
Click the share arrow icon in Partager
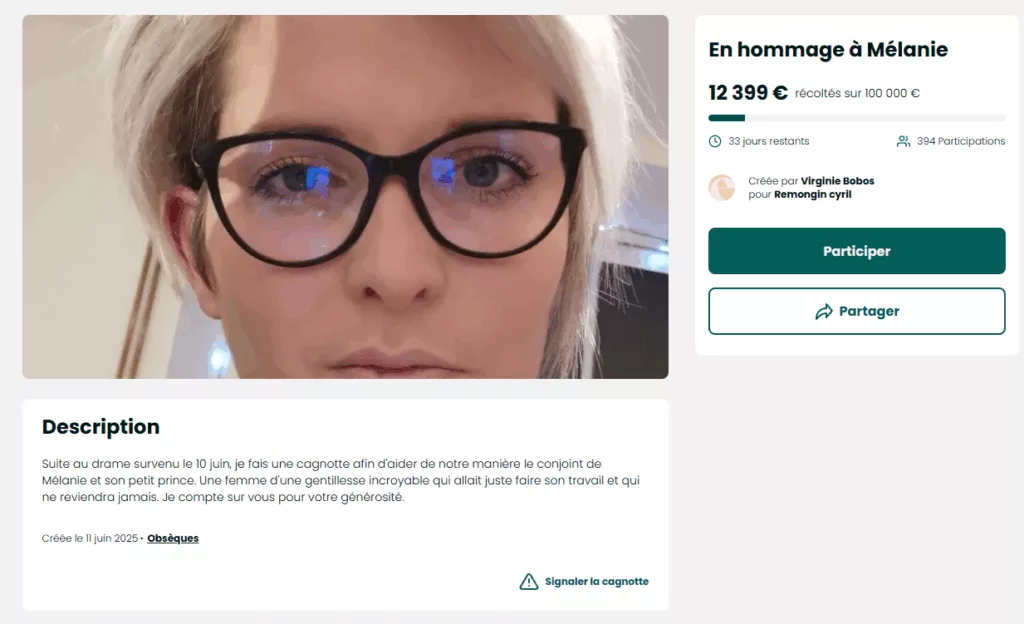pyautogui.click(x=824, y=311)
